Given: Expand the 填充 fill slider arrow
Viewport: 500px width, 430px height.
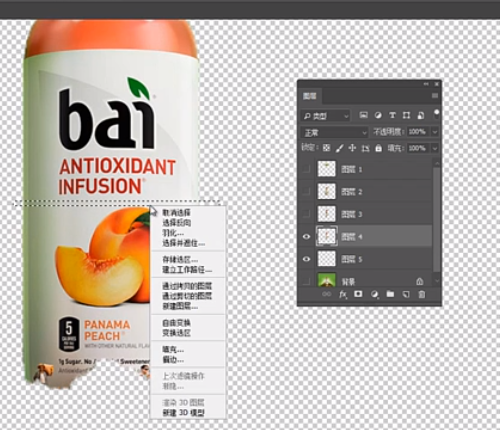Looking at the screenshot, I should 435,148.
